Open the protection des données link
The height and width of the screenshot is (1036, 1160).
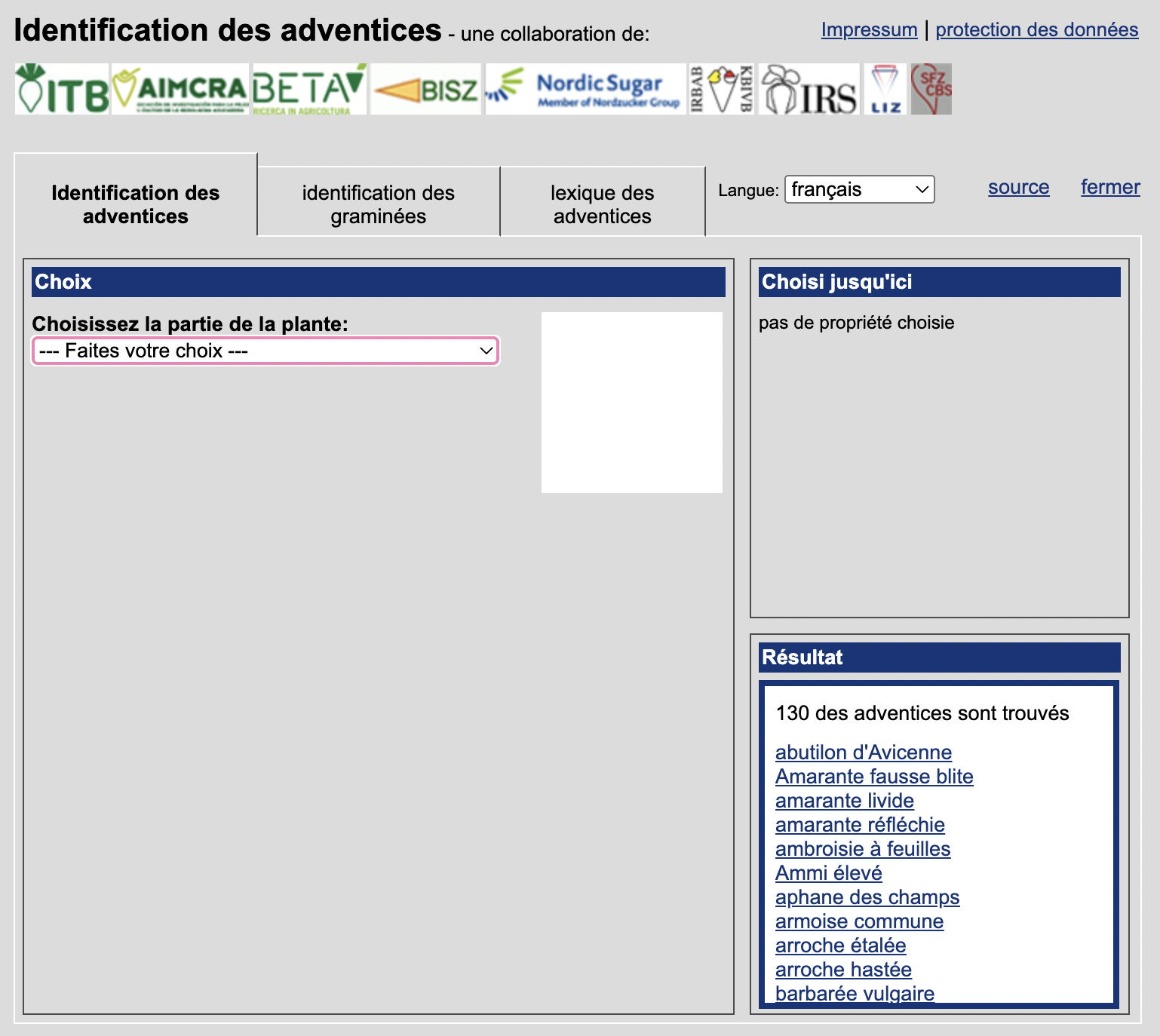(1036, 29)
